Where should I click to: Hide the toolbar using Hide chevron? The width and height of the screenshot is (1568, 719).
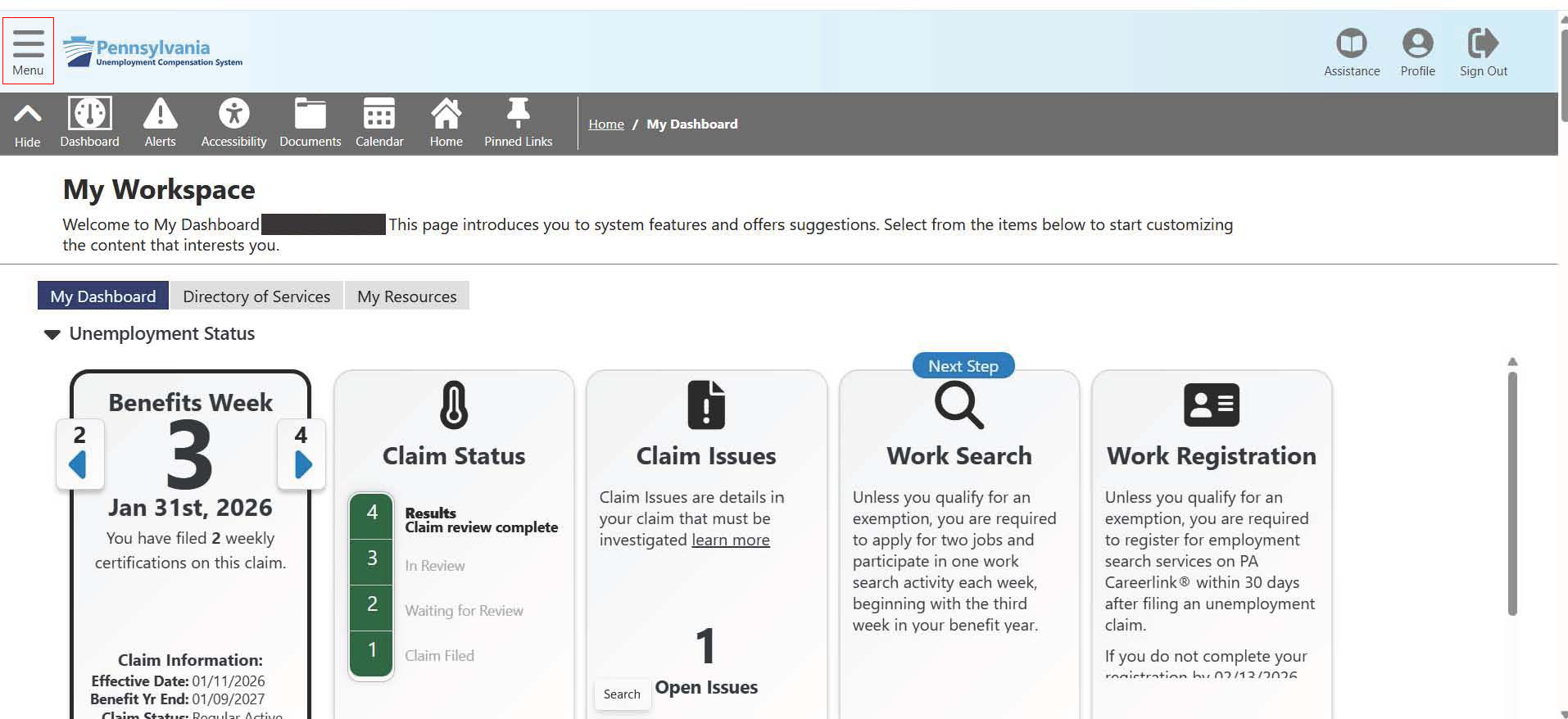pos(27,115)
